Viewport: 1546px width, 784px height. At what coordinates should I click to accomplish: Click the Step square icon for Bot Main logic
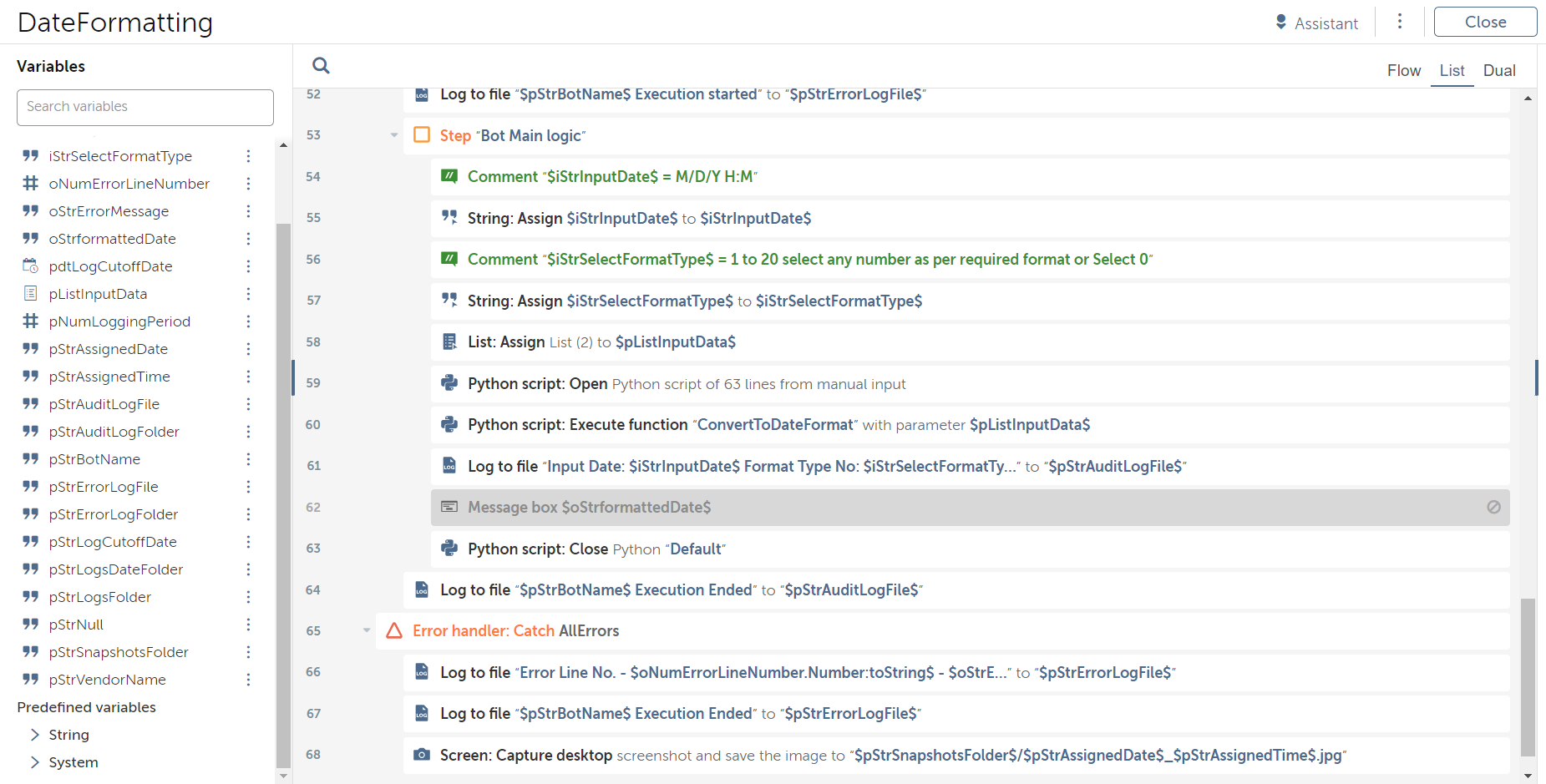point(422,135)
